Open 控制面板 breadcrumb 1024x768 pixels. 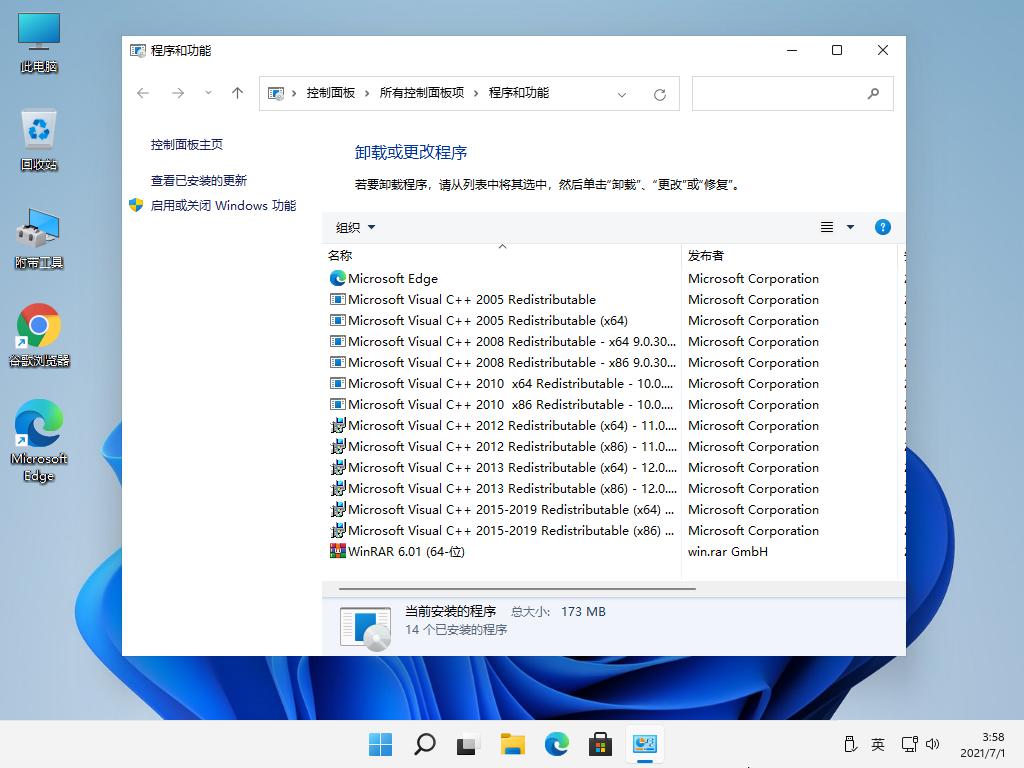click(330, 93)
